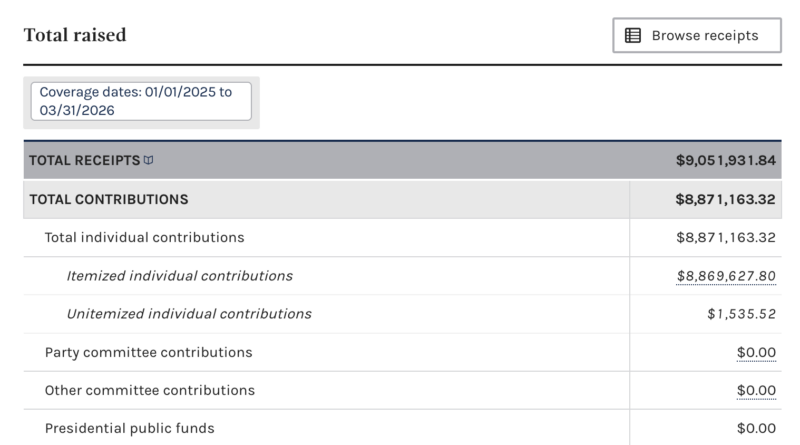Viewport: 800px width, 445px height.
Task: Open the Browse receipts button label
Action: coord(704,36)
